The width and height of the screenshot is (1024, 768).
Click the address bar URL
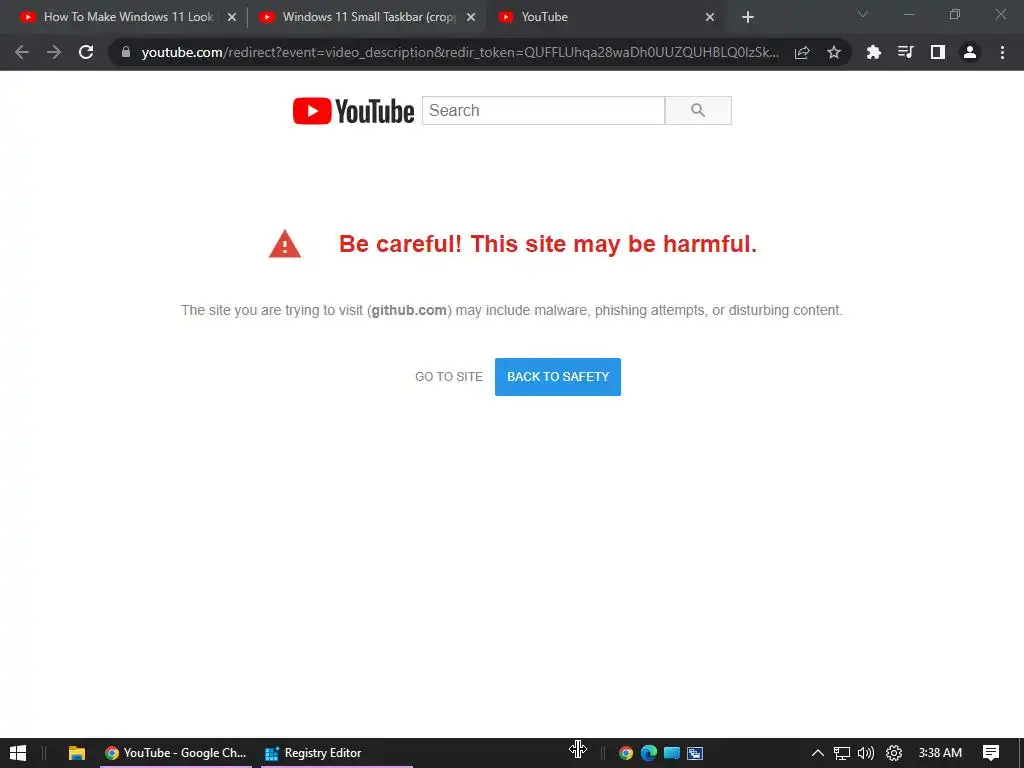(460, 52)
